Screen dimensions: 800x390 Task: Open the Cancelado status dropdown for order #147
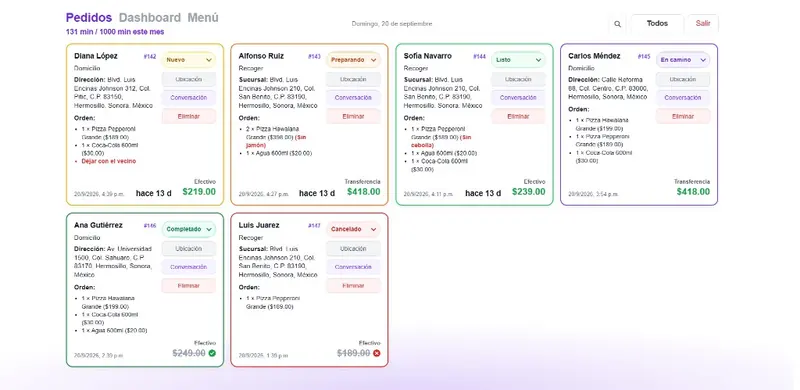(x=354, y=229)
